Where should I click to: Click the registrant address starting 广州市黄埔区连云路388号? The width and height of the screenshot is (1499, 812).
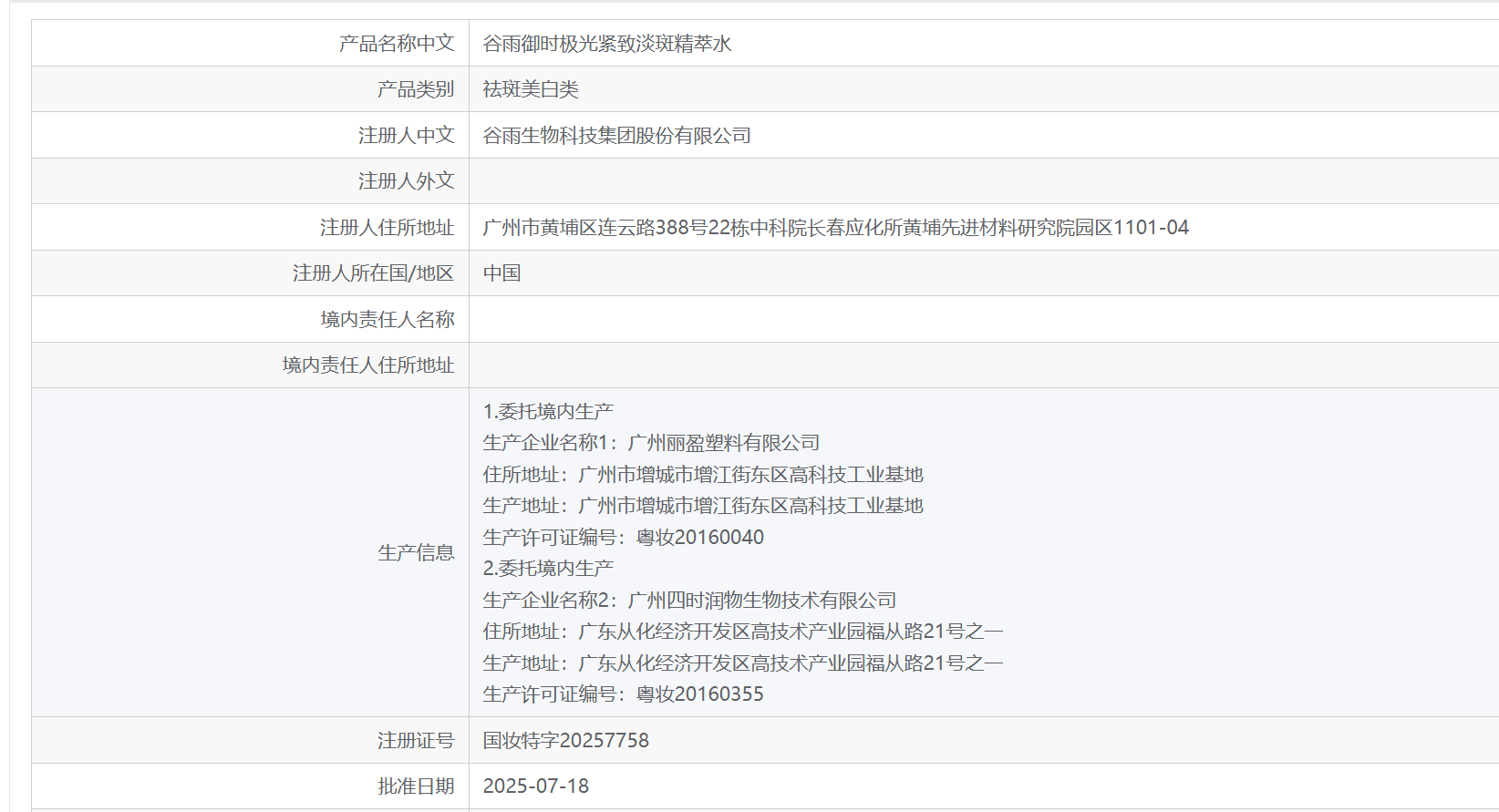tap(835, 228)
